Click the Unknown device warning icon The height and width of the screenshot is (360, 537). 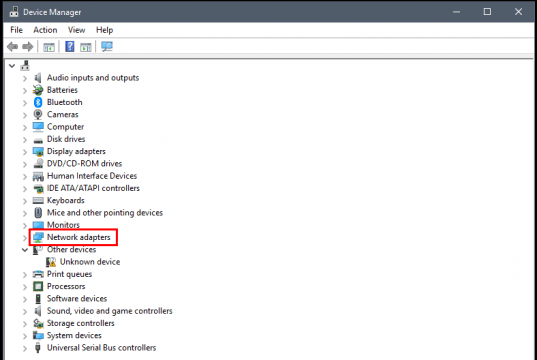(51, 262)
